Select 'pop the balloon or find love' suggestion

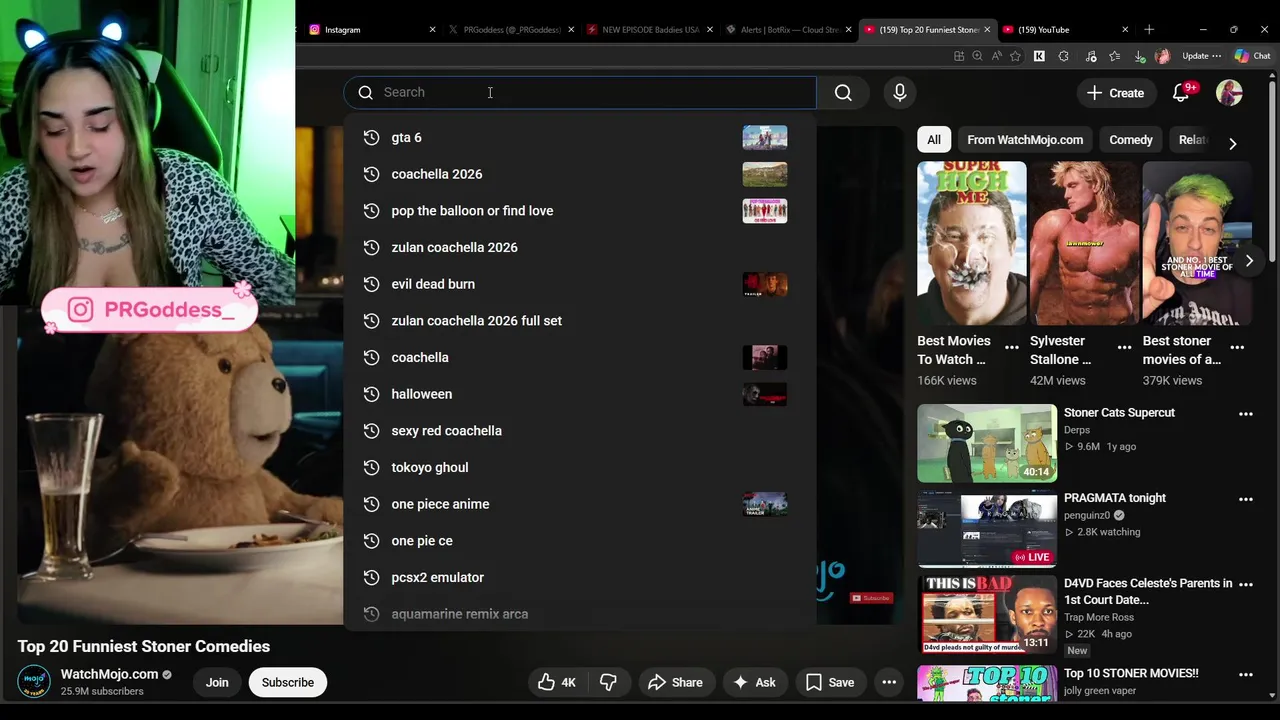(580, 211)
